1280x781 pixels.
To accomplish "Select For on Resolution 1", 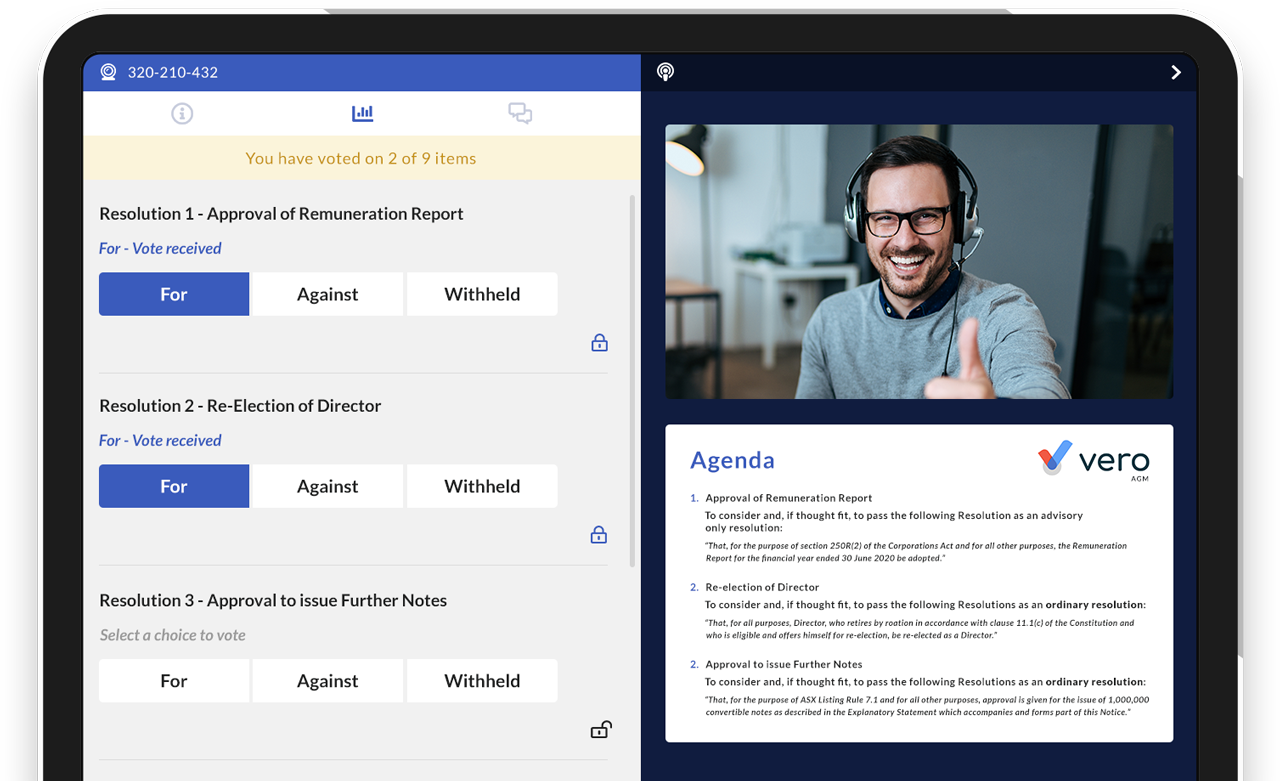I will pyautogui.click(x=174, y=294).
